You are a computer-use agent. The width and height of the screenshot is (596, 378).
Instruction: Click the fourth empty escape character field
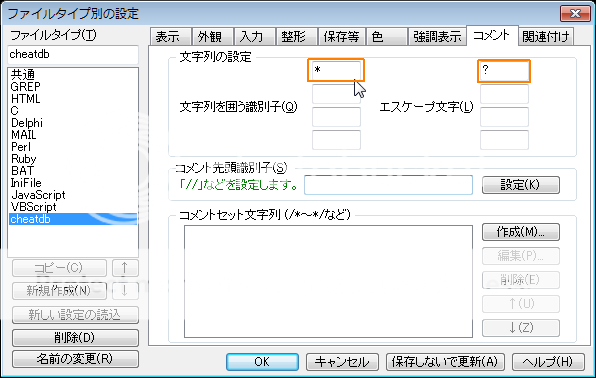(504, 140)
